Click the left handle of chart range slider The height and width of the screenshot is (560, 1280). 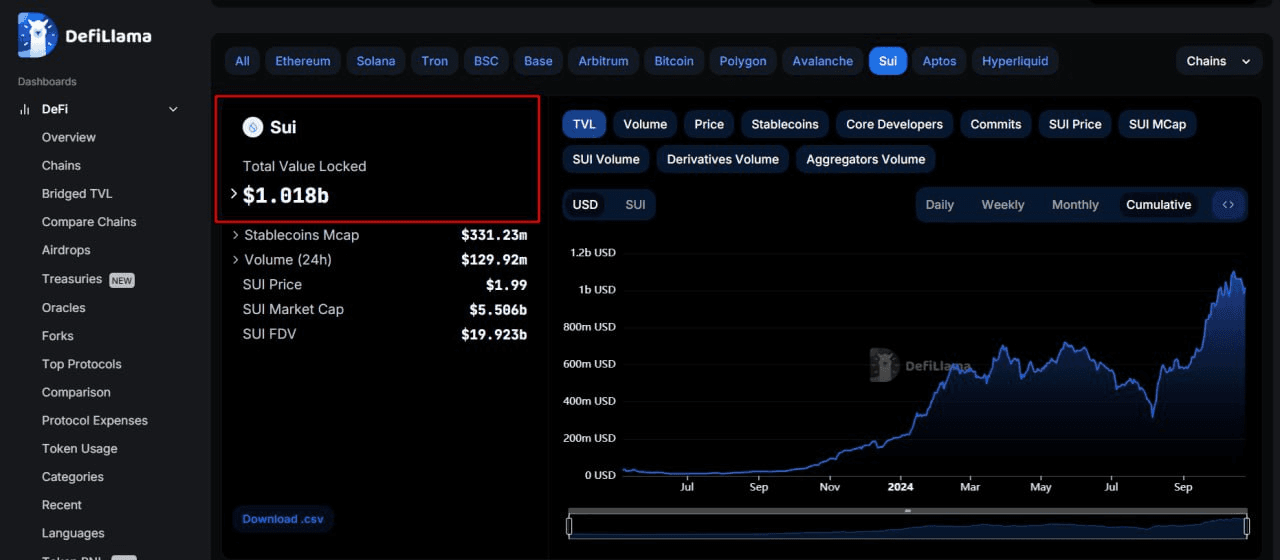click(x=569, y=526)
